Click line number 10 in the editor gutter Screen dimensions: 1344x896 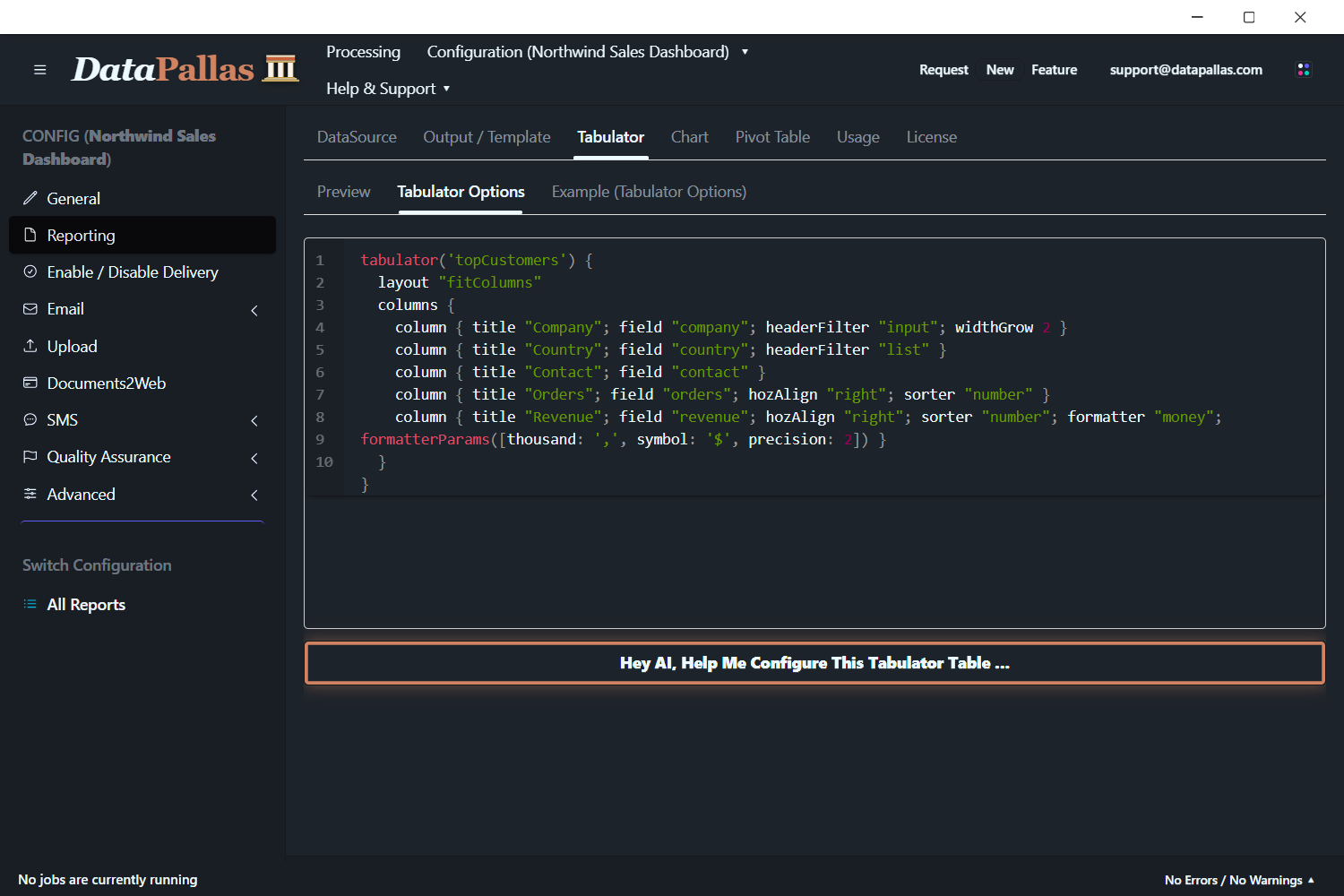[323, 461]
